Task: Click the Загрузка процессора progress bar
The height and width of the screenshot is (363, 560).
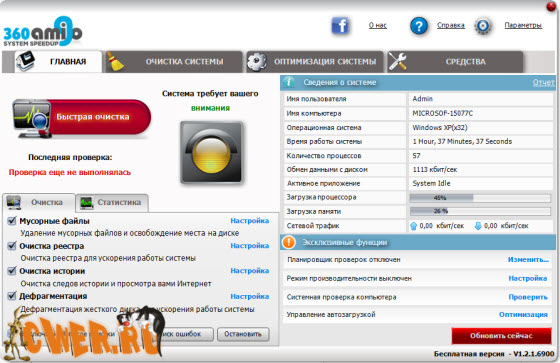Action: [480, 198]
